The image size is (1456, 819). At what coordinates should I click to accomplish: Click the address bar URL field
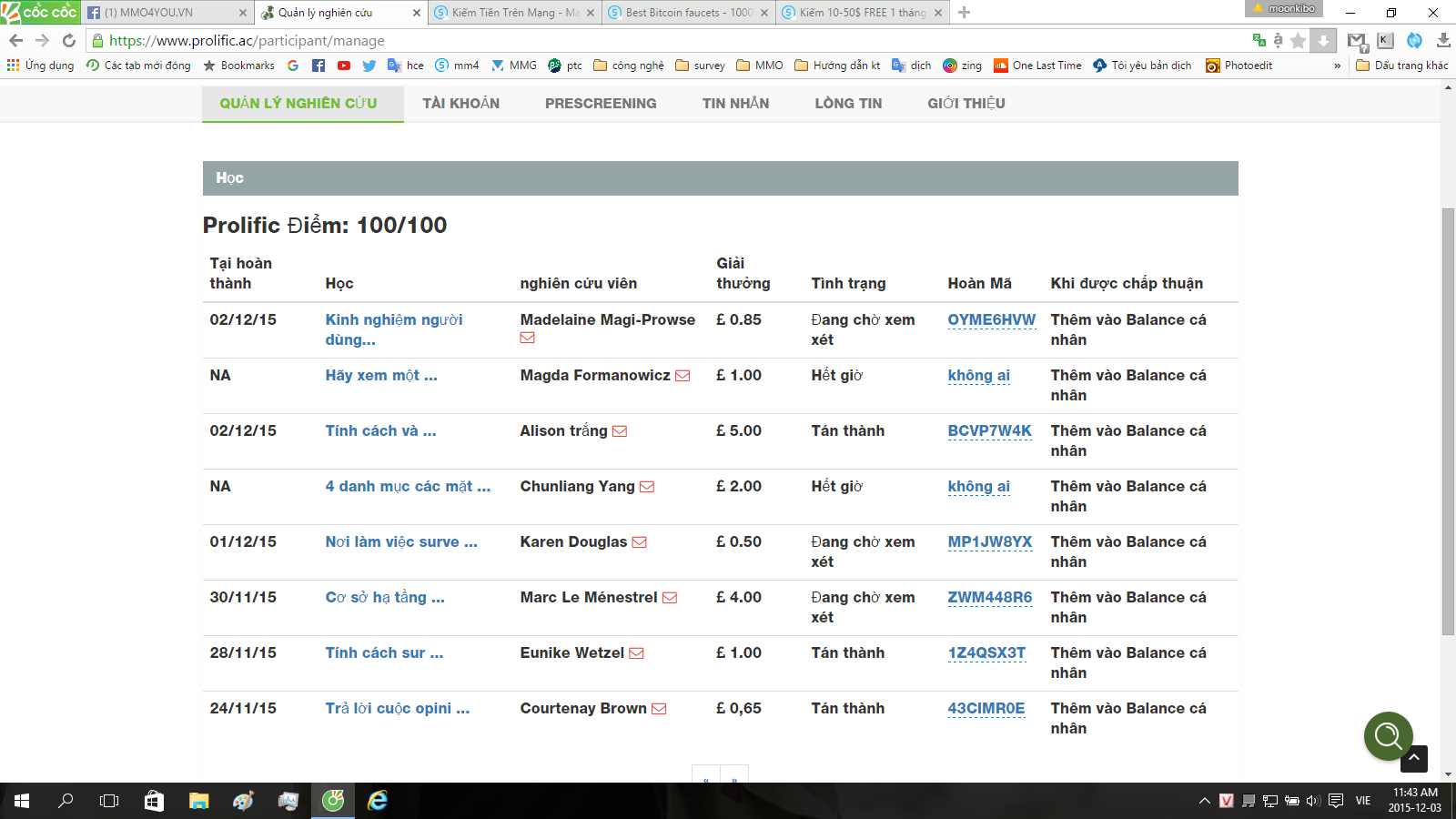tap(669, 40)
